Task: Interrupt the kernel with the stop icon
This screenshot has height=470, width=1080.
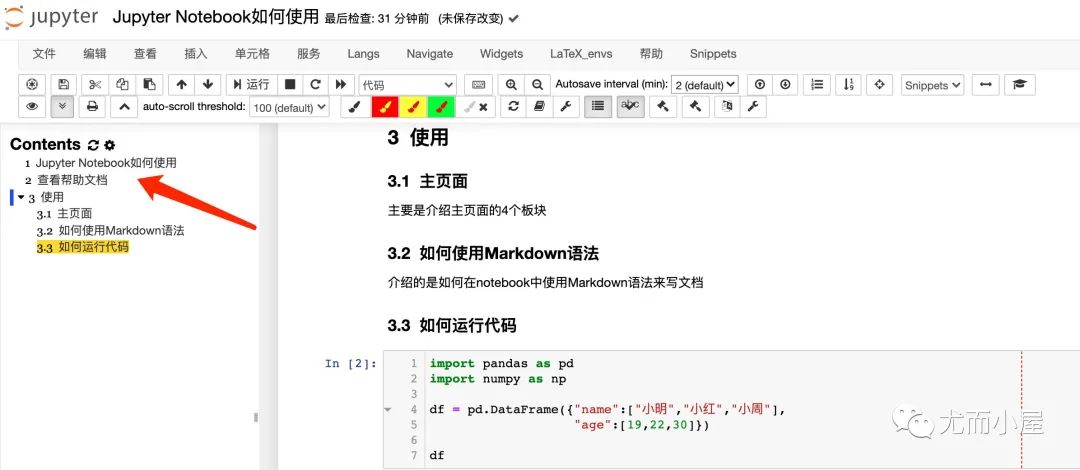Action: click(290, 84)
